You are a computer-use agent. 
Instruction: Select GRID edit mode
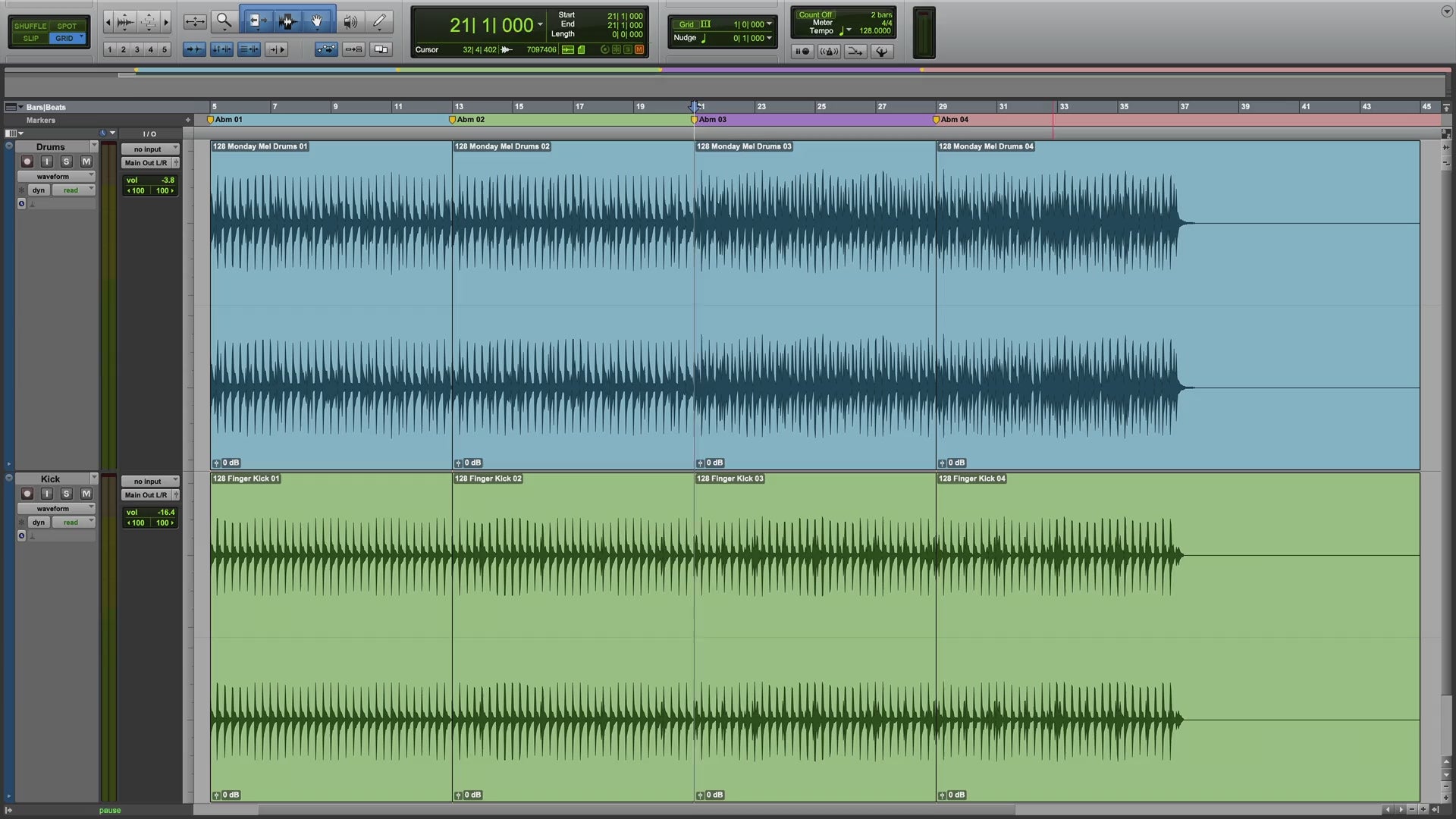click(x=67, y=38)
